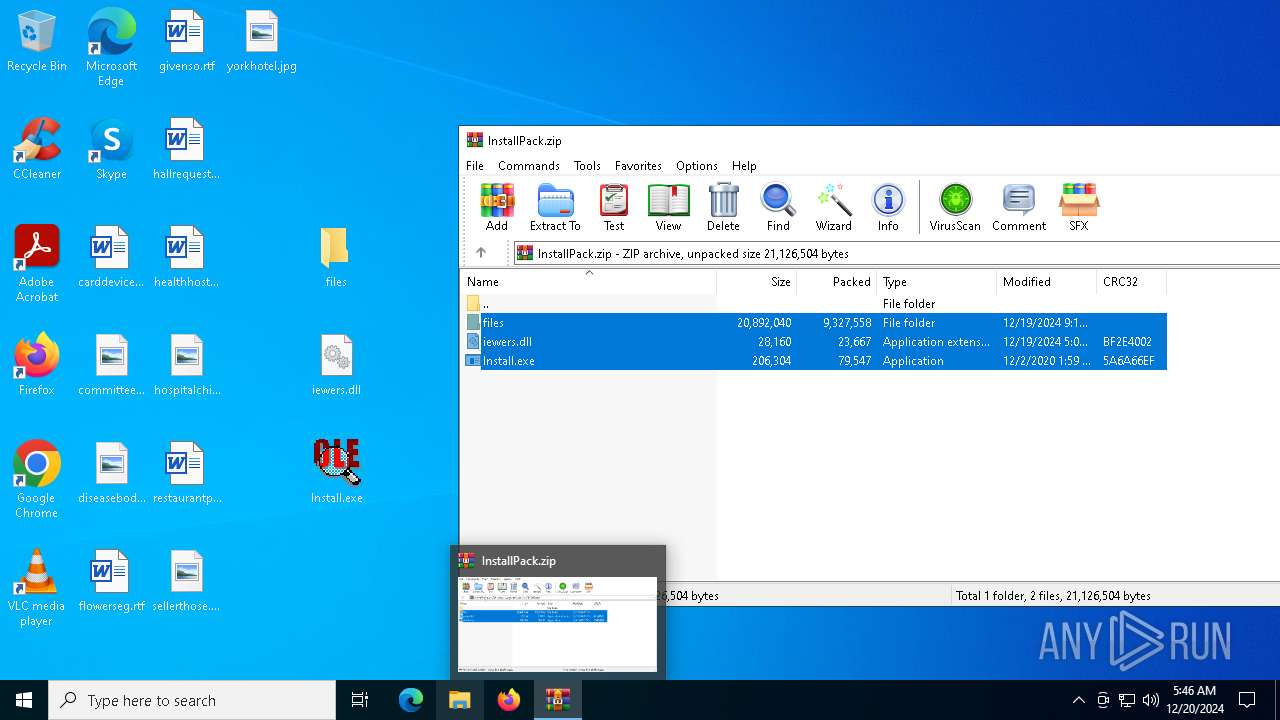
Task: Open the Help menu
Action: pyautogui.click(x=744, y=166)
